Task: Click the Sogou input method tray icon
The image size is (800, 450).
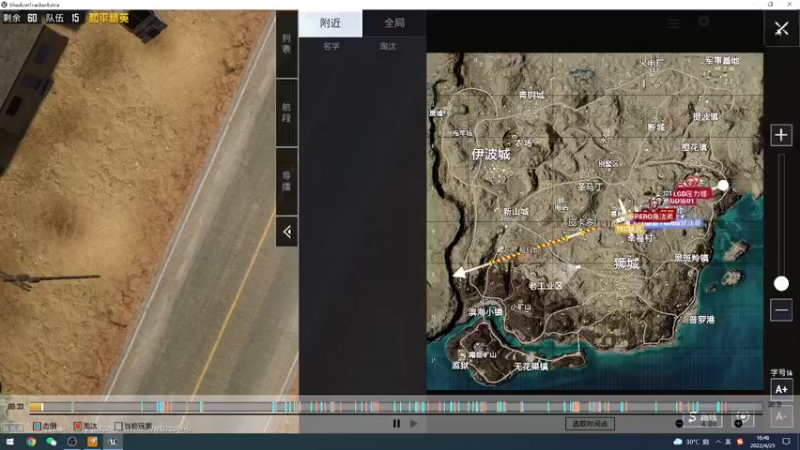Action: coord(740,442)
